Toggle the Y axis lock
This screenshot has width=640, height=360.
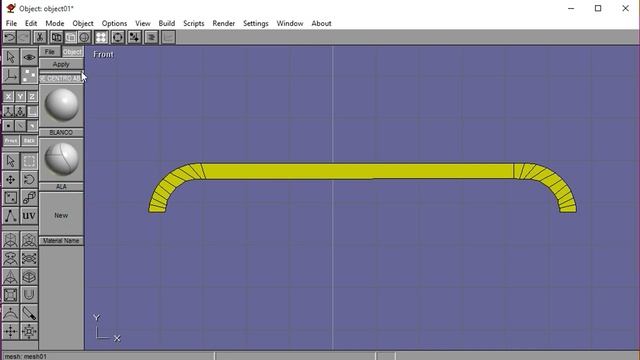click(x=20, y=97)
